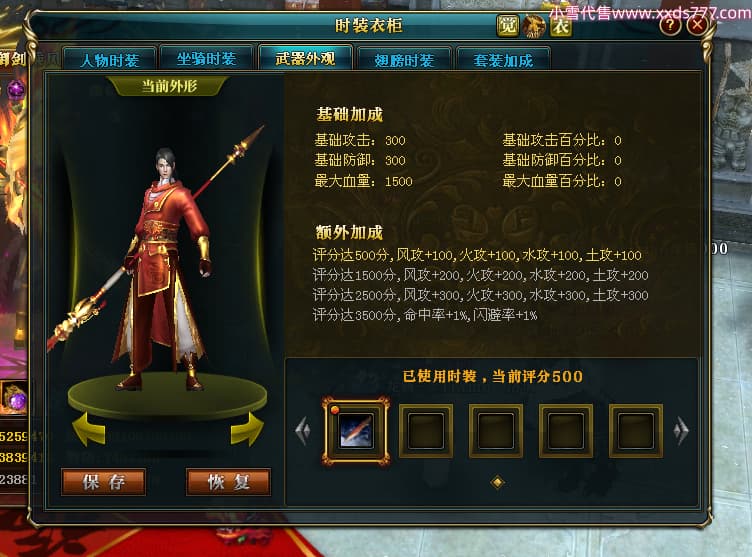
Task: Go to next fashion slot page
Action: (681, 431)
